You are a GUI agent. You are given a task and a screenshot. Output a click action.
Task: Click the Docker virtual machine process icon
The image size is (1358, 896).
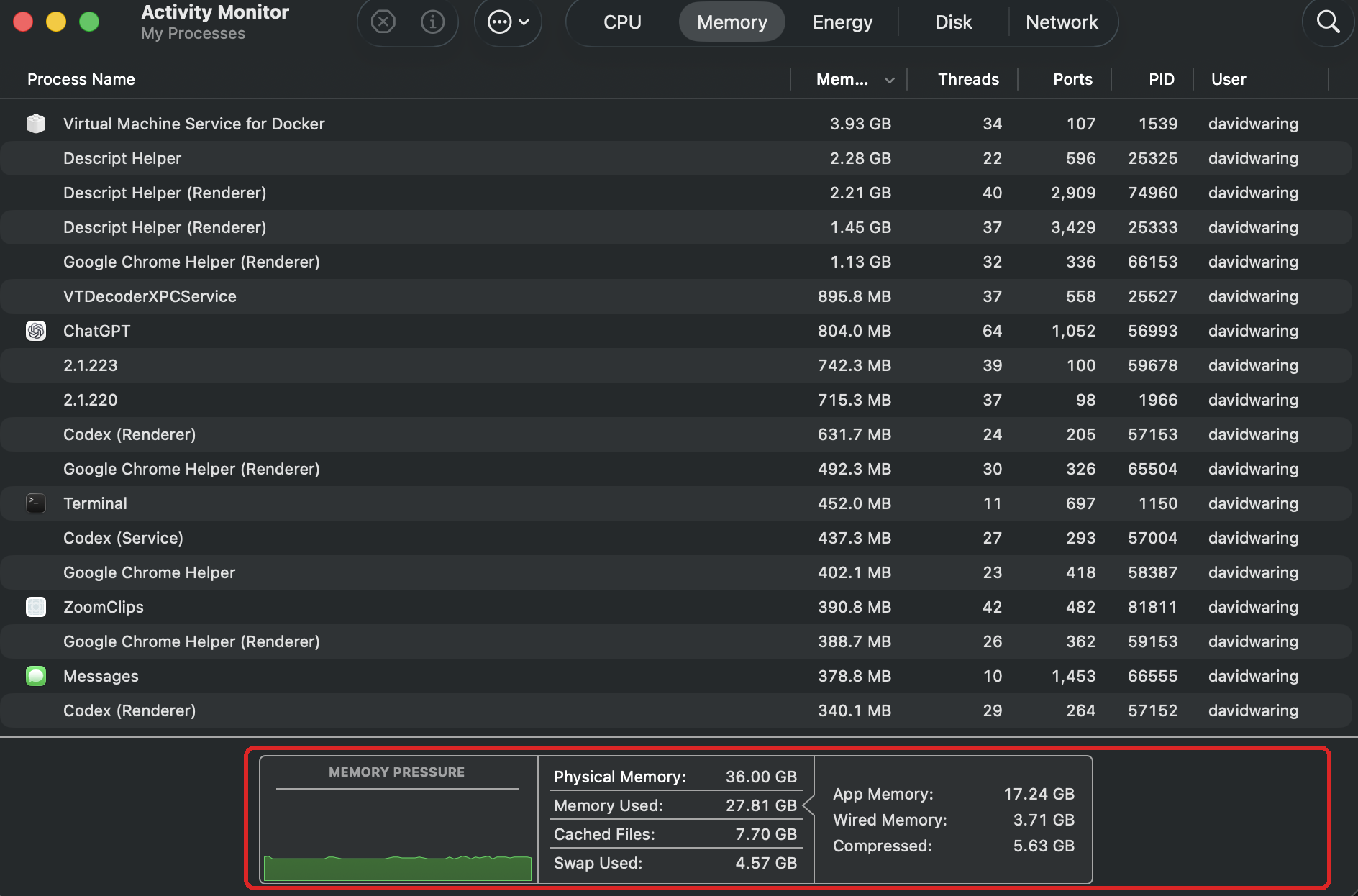pos(36,124)
